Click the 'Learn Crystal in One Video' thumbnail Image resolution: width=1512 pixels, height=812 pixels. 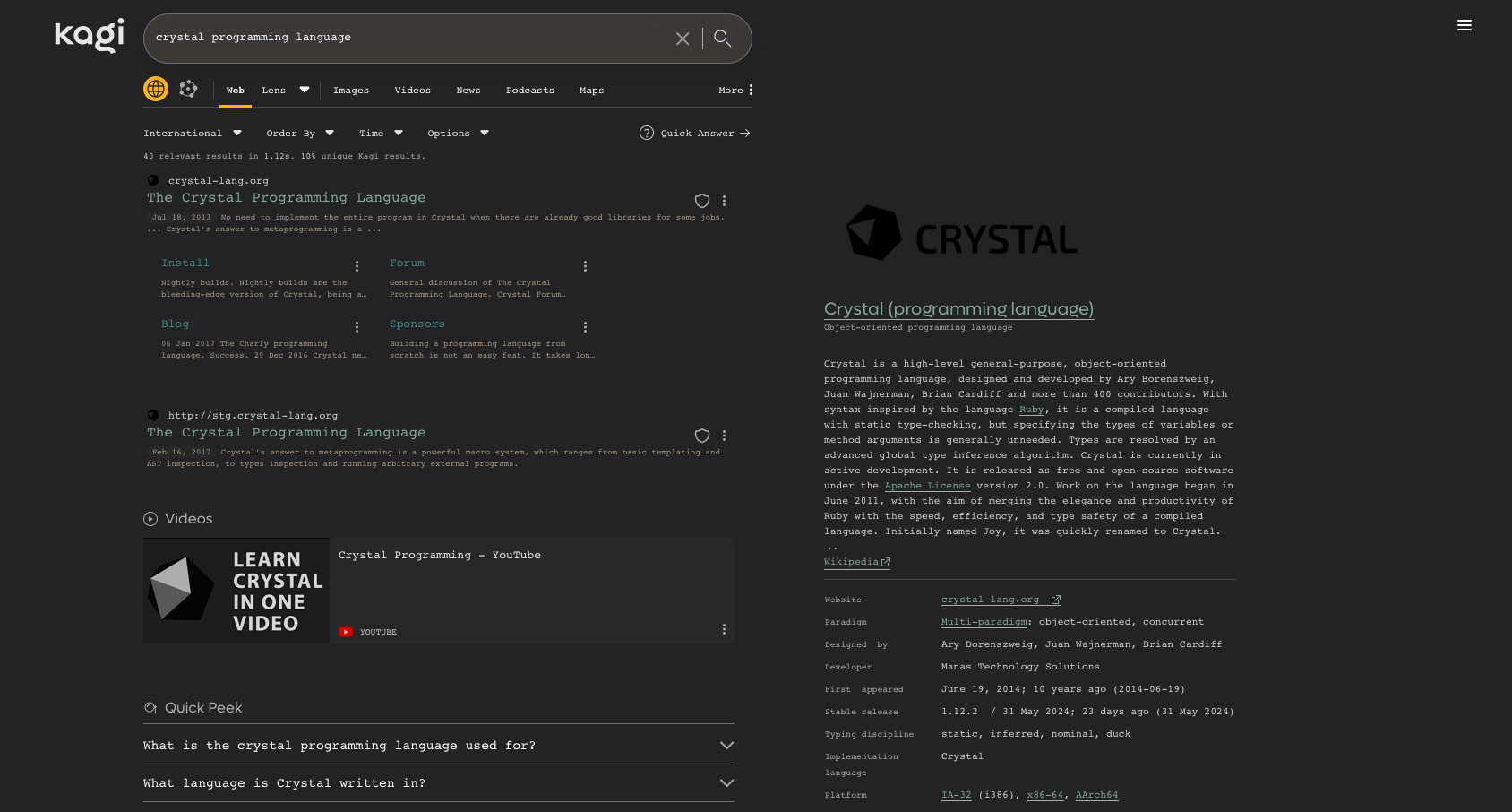pyautogui.click(x=236, y=590)
